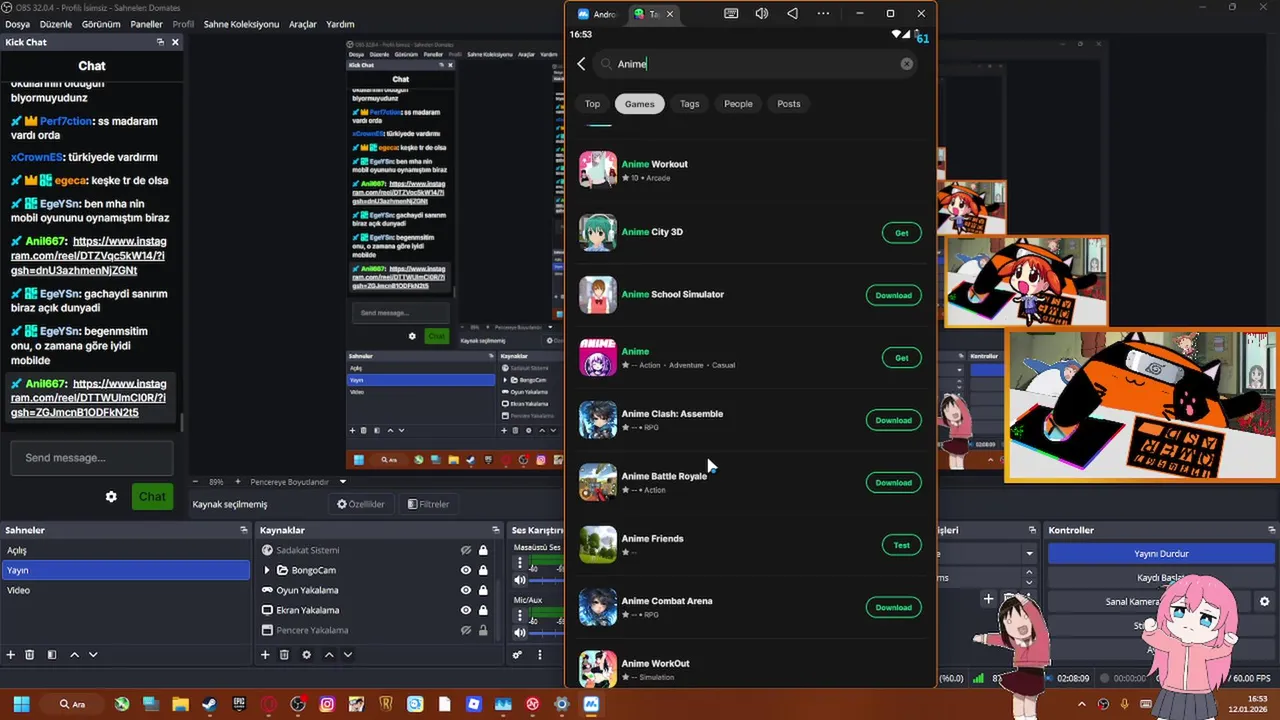Move source down in Kaynaklar
Screen dimensions: 1280x720
(x=347, y=655)
